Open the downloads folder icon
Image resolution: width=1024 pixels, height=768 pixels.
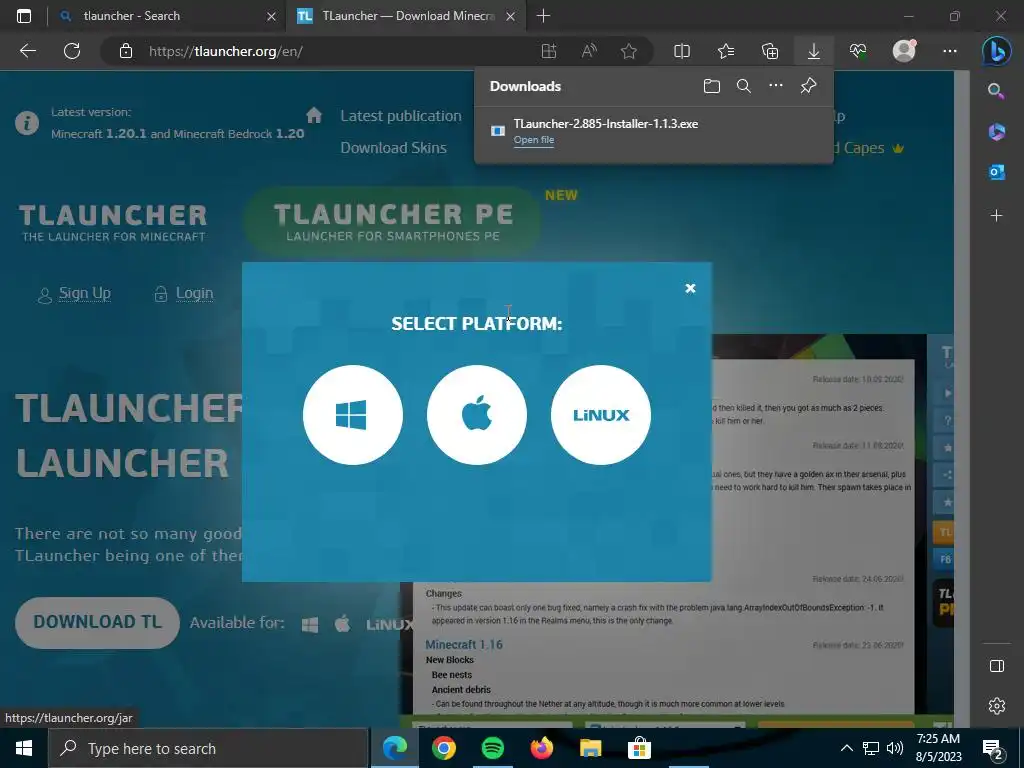712,86
